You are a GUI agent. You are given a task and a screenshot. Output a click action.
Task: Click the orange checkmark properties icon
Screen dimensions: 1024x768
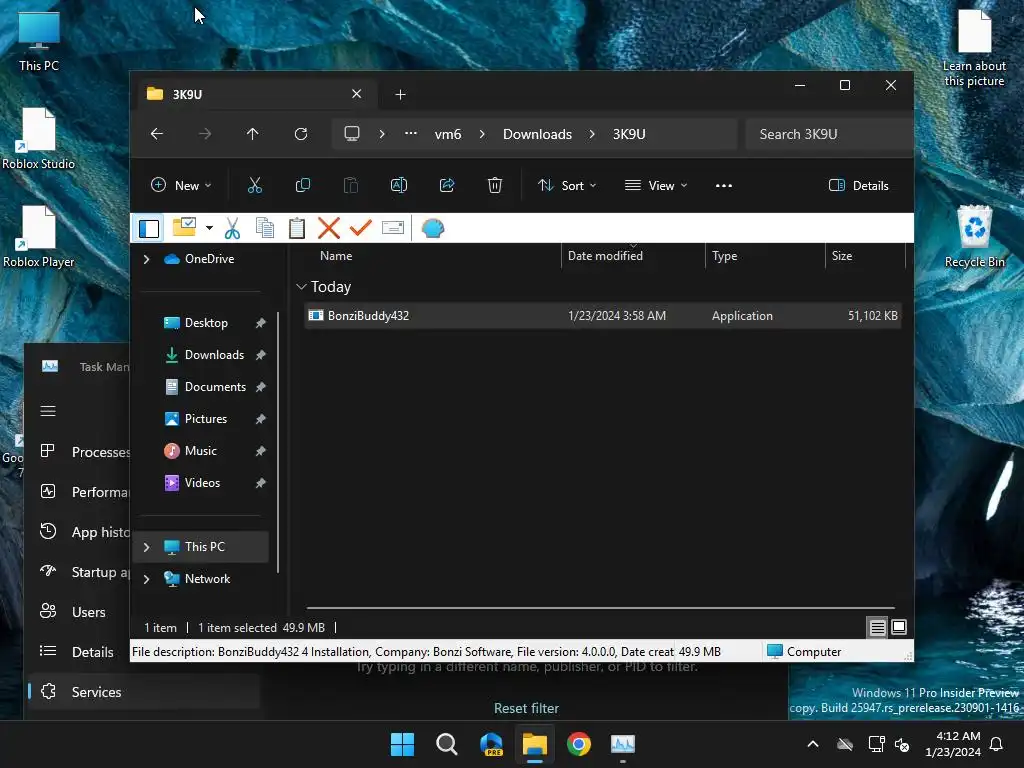360,227
